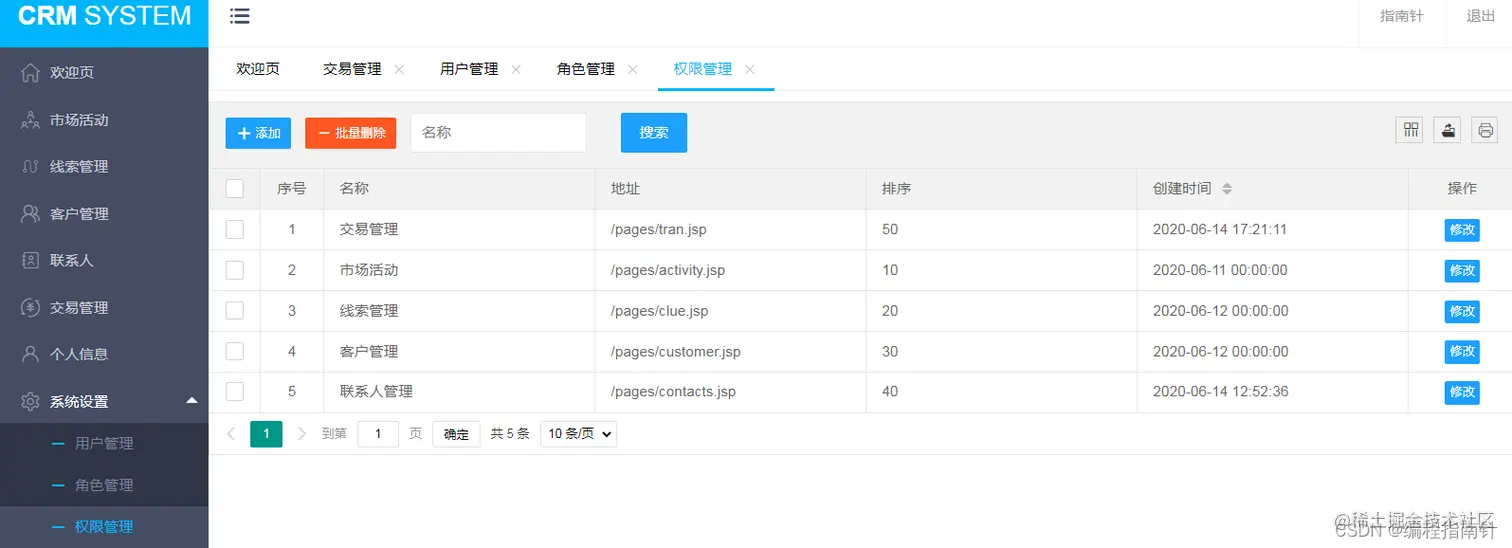Screen dimensions: 1512x548
Task: Close the 角色管理 tab with its X
Action: coord(632,69)
